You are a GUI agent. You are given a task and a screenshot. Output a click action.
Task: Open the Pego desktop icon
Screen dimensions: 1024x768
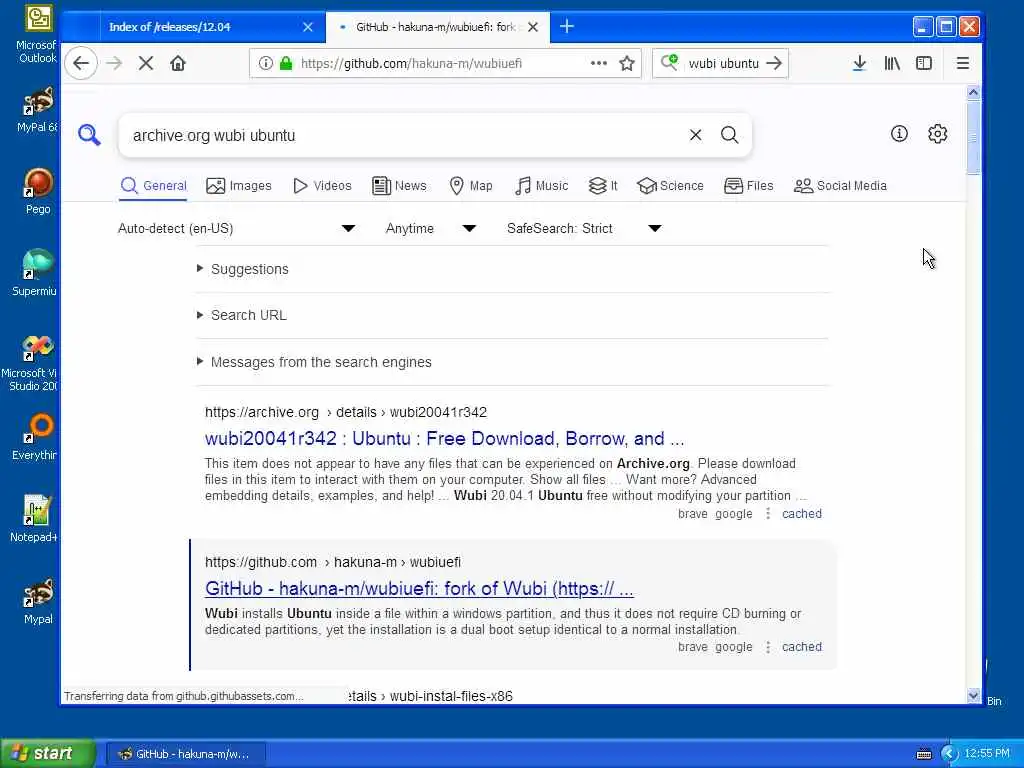pos(38,191)
